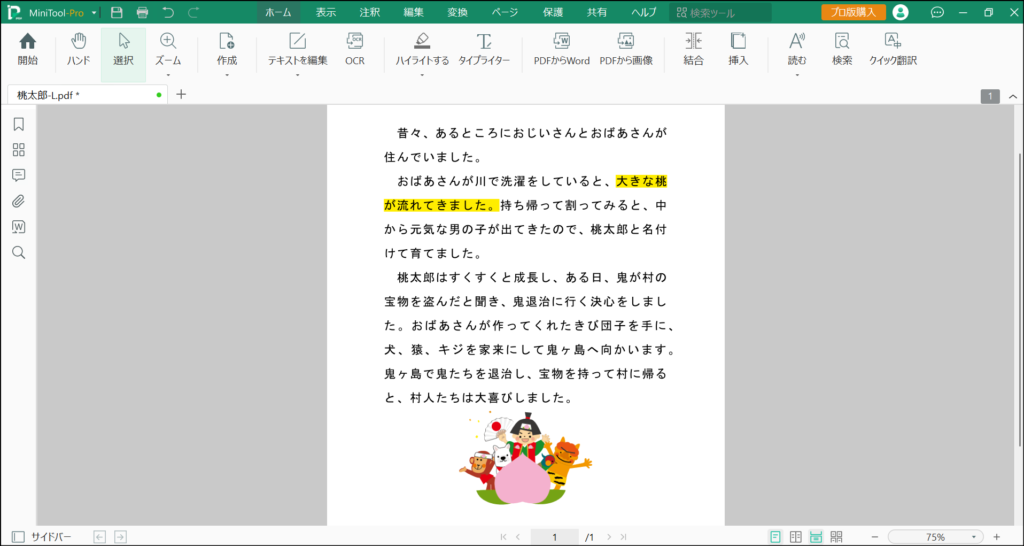Image resolution: width=1024 pixels, height=546 pixels.
Task: Switch to two-page view mode
Action: (x=795, y=537)
